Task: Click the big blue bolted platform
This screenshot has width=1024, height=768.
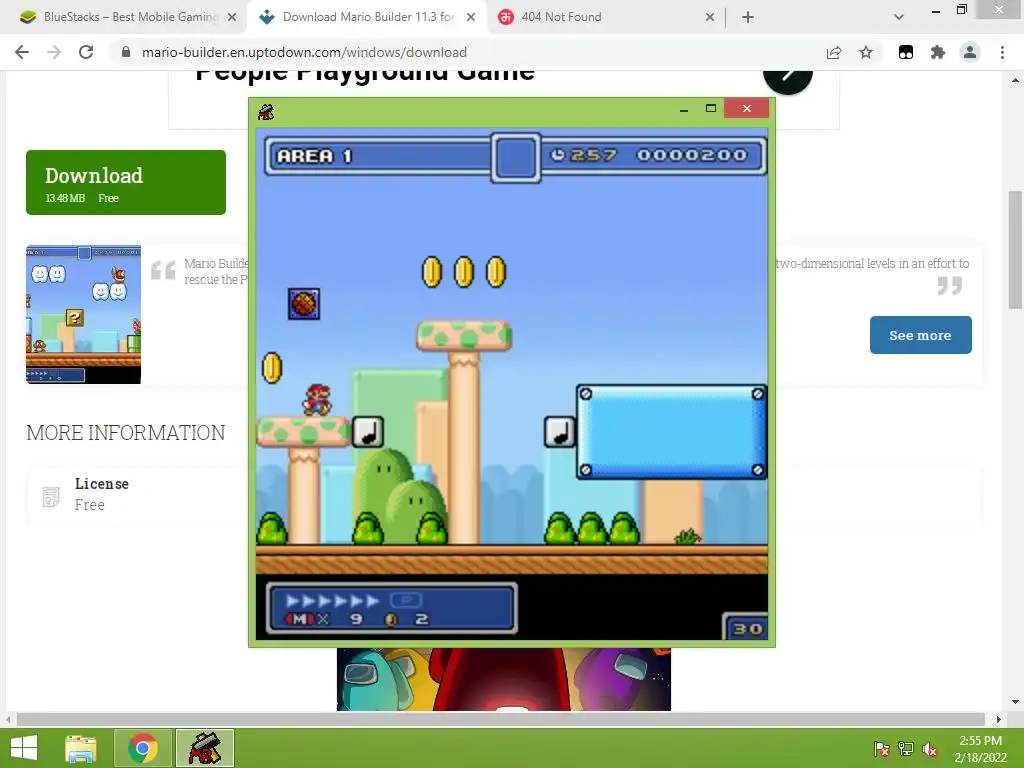Action: (x=672, y=432)
